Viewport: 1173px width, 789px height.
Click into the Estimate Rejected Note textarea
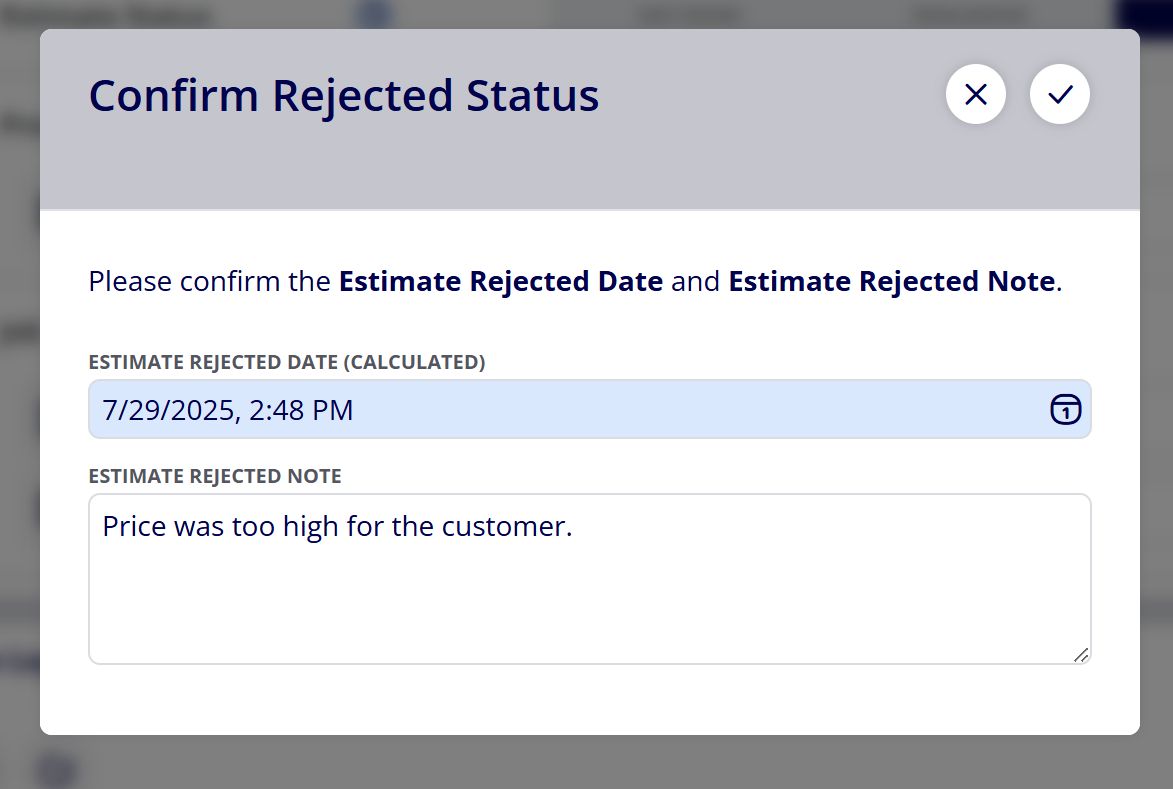[x=589, y=579]
